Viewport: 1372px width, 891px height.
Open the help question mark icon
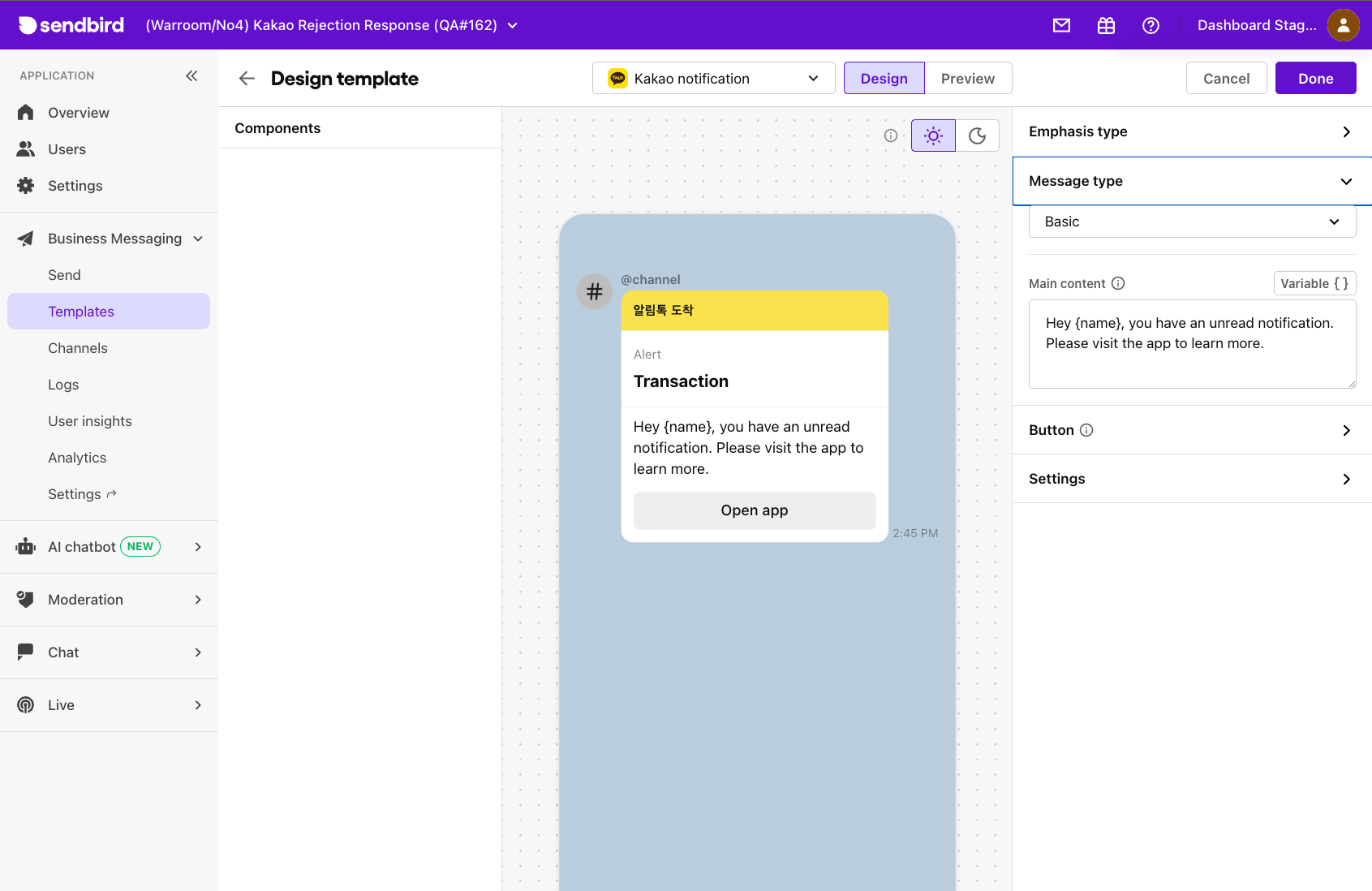1151,25
